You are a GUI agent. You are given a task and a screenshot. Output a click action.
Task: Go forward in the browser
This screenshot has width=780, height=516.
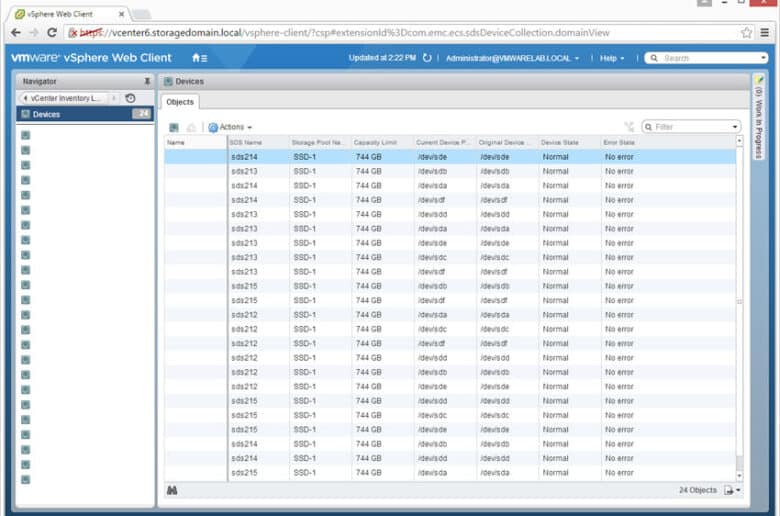[34, 33]
